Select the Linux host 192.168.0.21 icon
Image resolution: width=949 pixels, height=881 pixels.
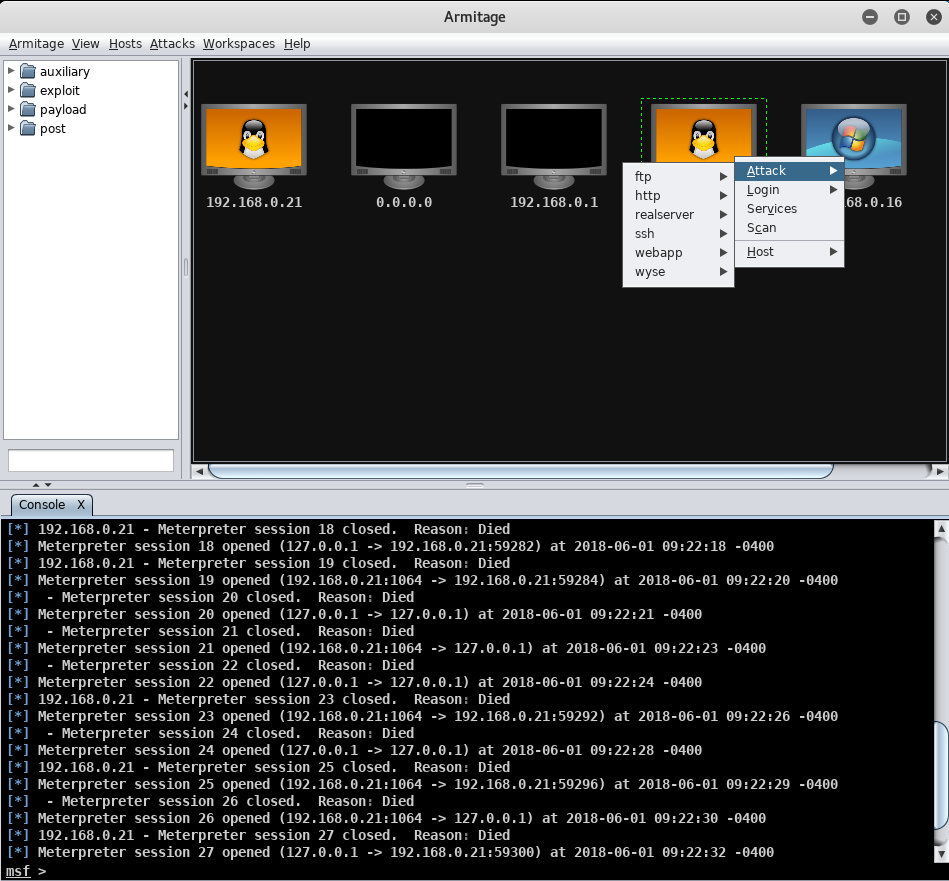254,146
